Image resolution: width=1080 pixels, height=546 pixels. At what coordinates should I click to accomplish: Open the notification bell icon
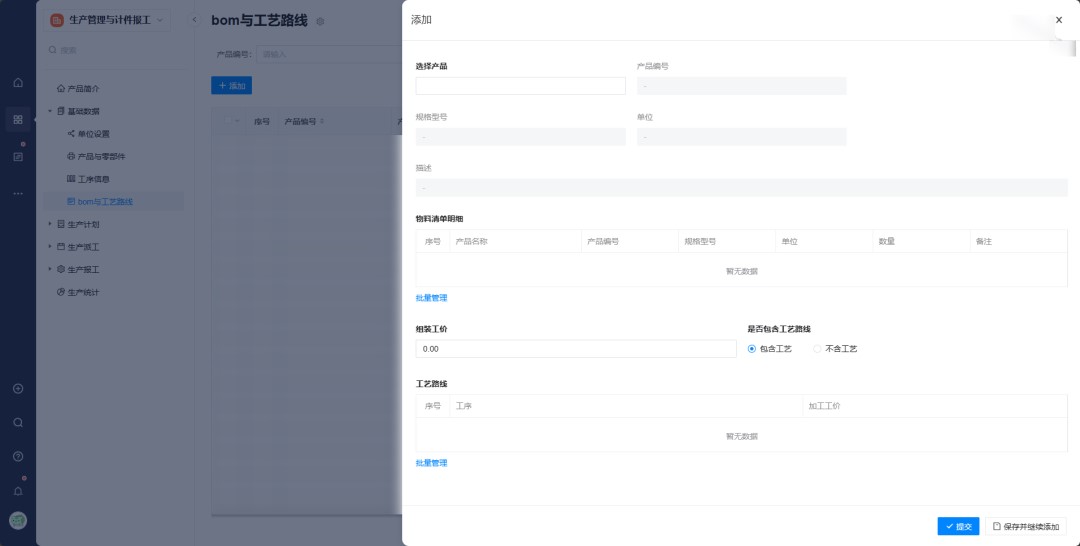[x=18, y=491]
